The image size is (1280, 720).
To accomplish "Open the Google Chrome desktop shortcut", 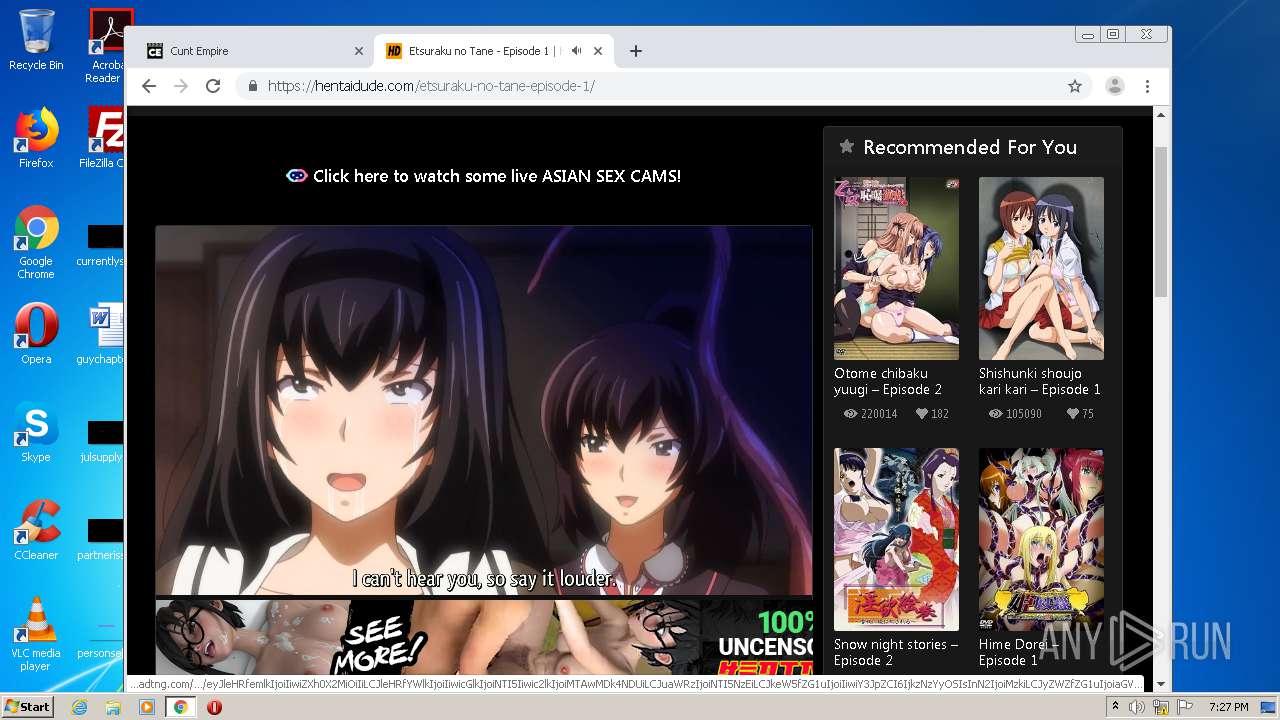I will coord(36,243).
